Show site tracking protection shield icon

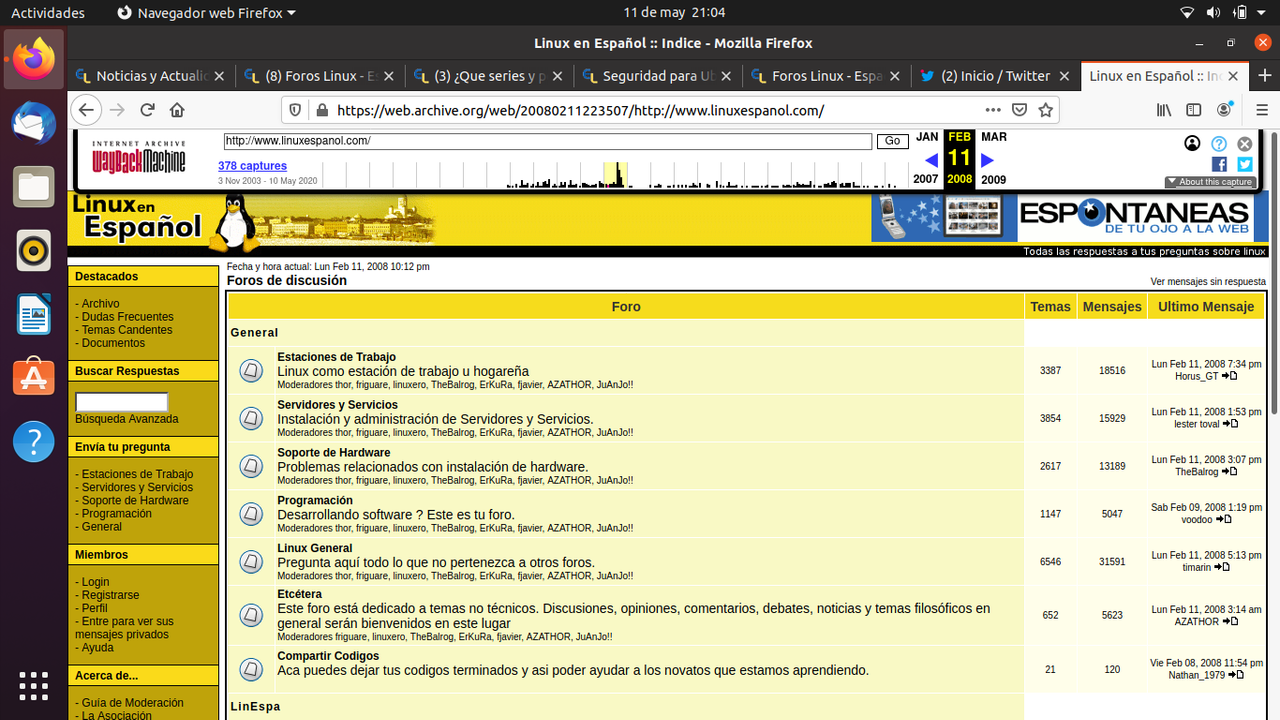coord(295,110)
